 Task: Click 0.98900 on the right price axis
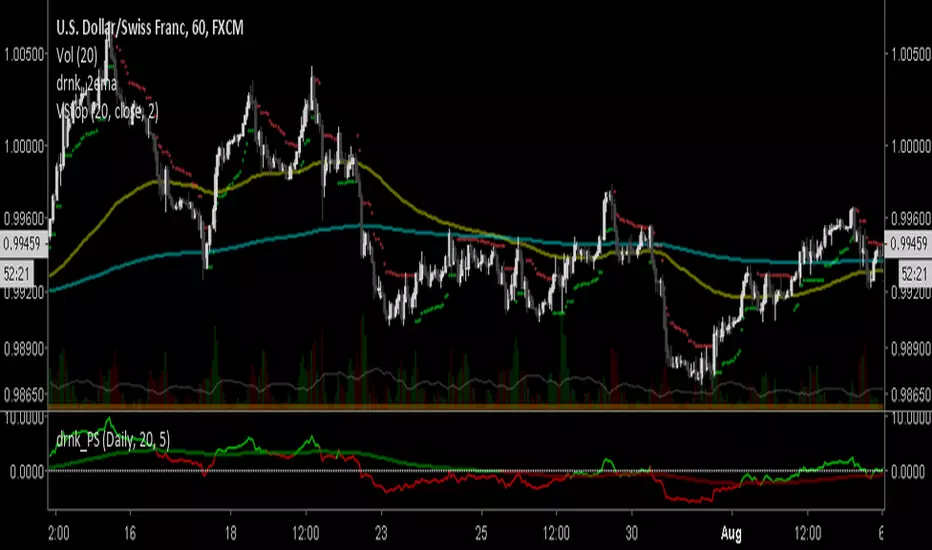pos(910,348)
